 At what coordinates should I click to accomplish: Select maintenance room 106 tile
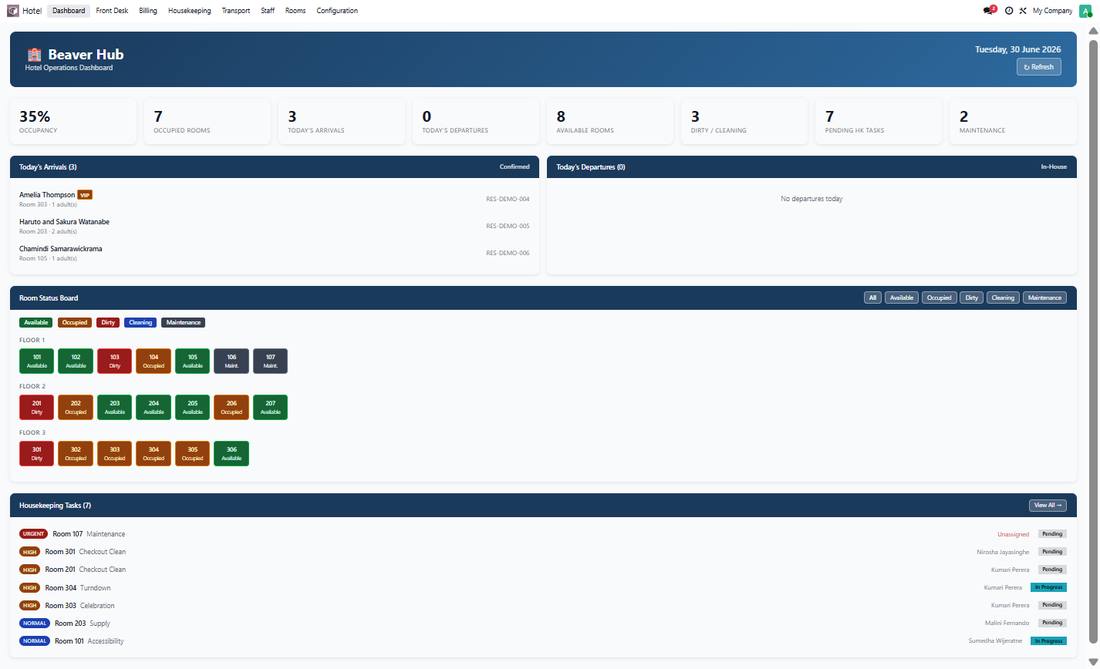pos(232,361)
